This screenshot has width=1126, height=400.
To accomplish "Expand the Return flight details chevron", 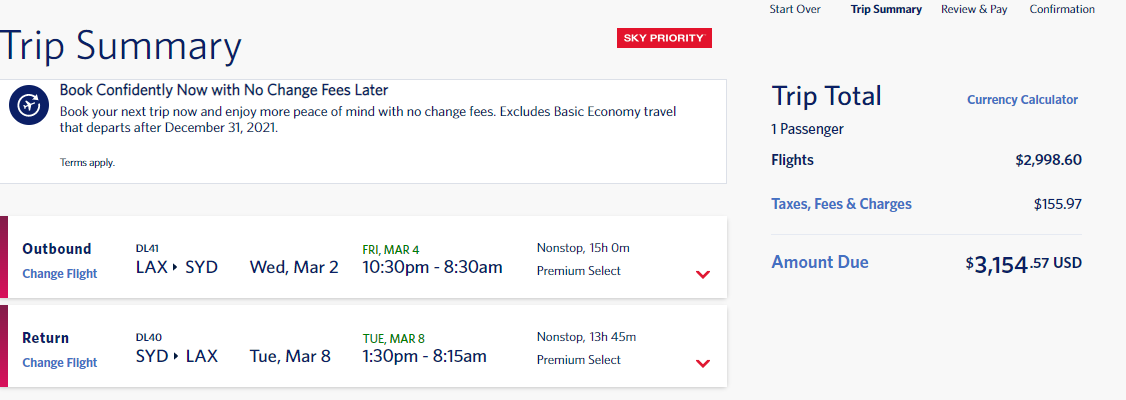I will coord(703,363).
